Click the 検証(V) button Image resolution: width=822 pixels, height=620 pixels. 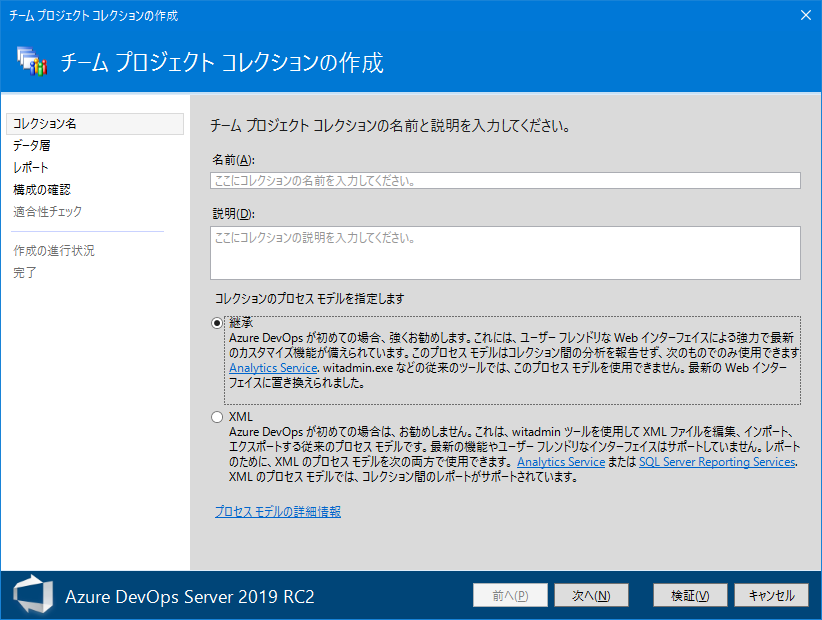coord(690,595)
